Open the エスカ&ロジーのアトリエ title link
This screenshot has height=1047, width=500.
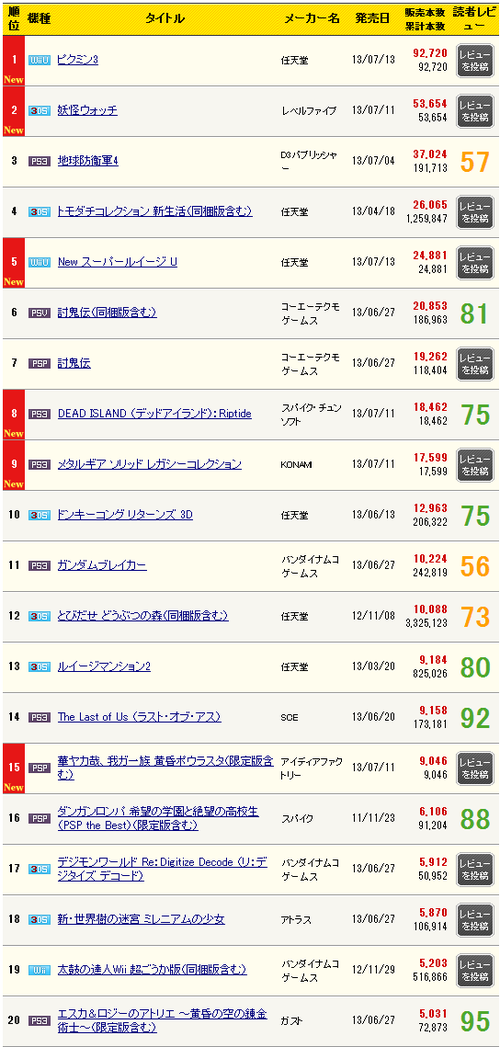coord(163,1020)
